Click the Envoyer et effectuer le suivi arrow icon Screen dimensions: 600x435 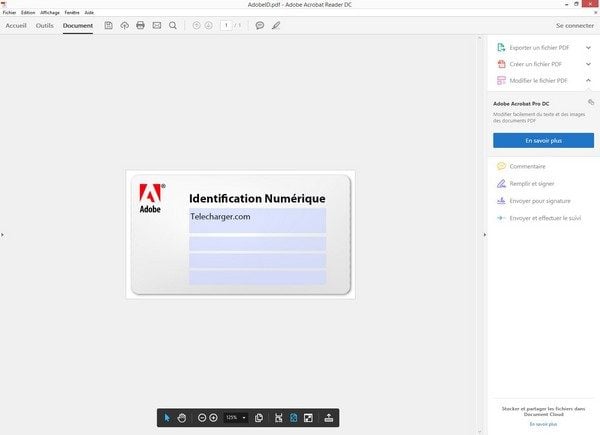click(501, 218)
